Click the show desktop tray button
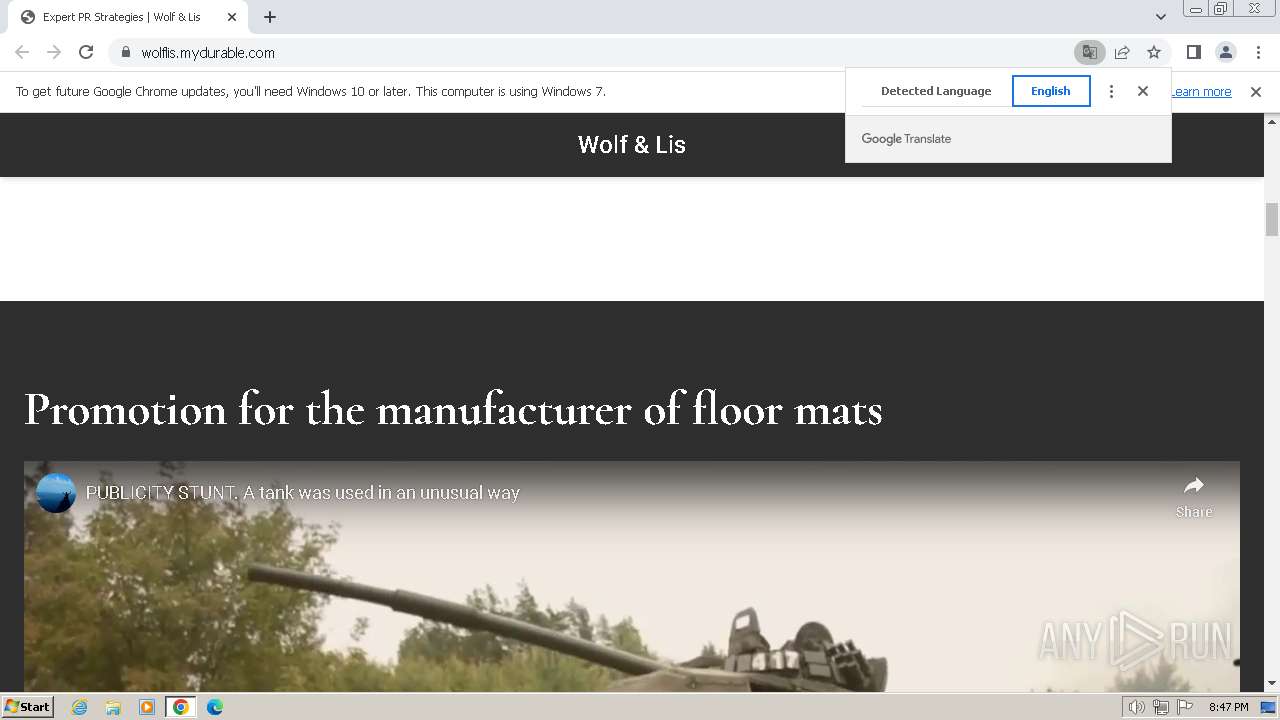 [x=1268, y=707]
